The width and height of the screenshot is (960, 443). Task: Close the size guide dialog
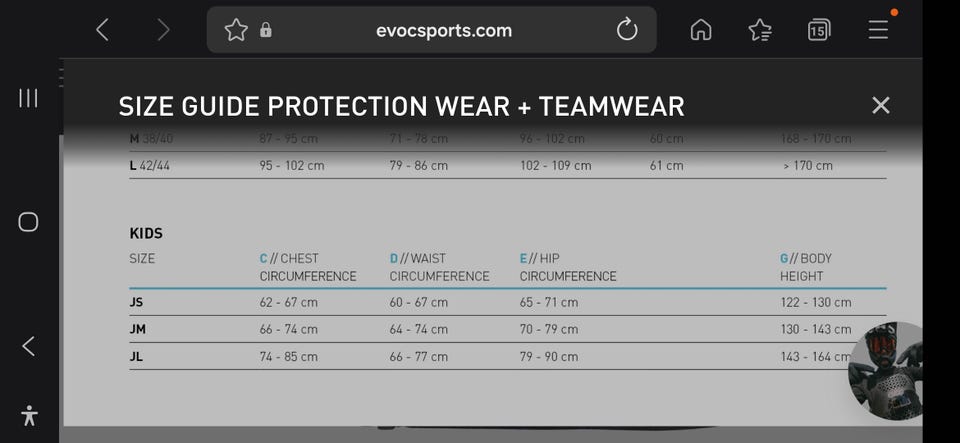(x=880, y=105)
